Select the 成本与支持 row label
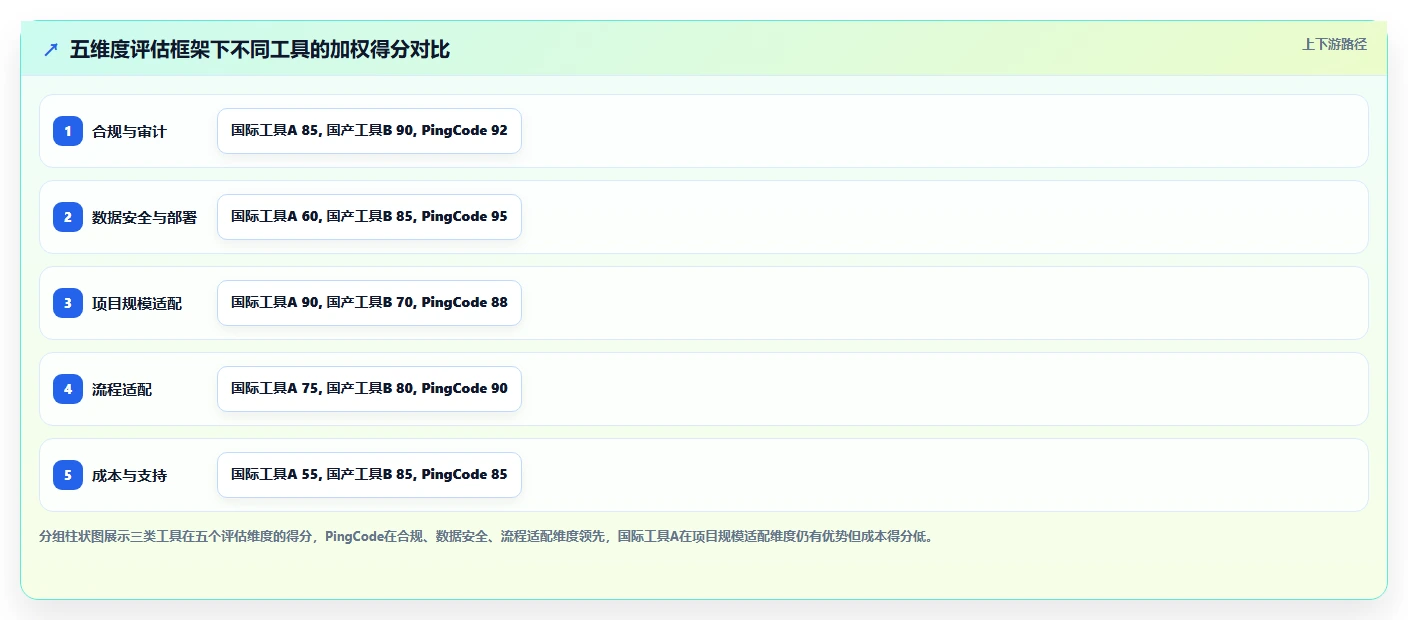Image resolution: width=1408 pixels, height=620 pixels. 129,475
